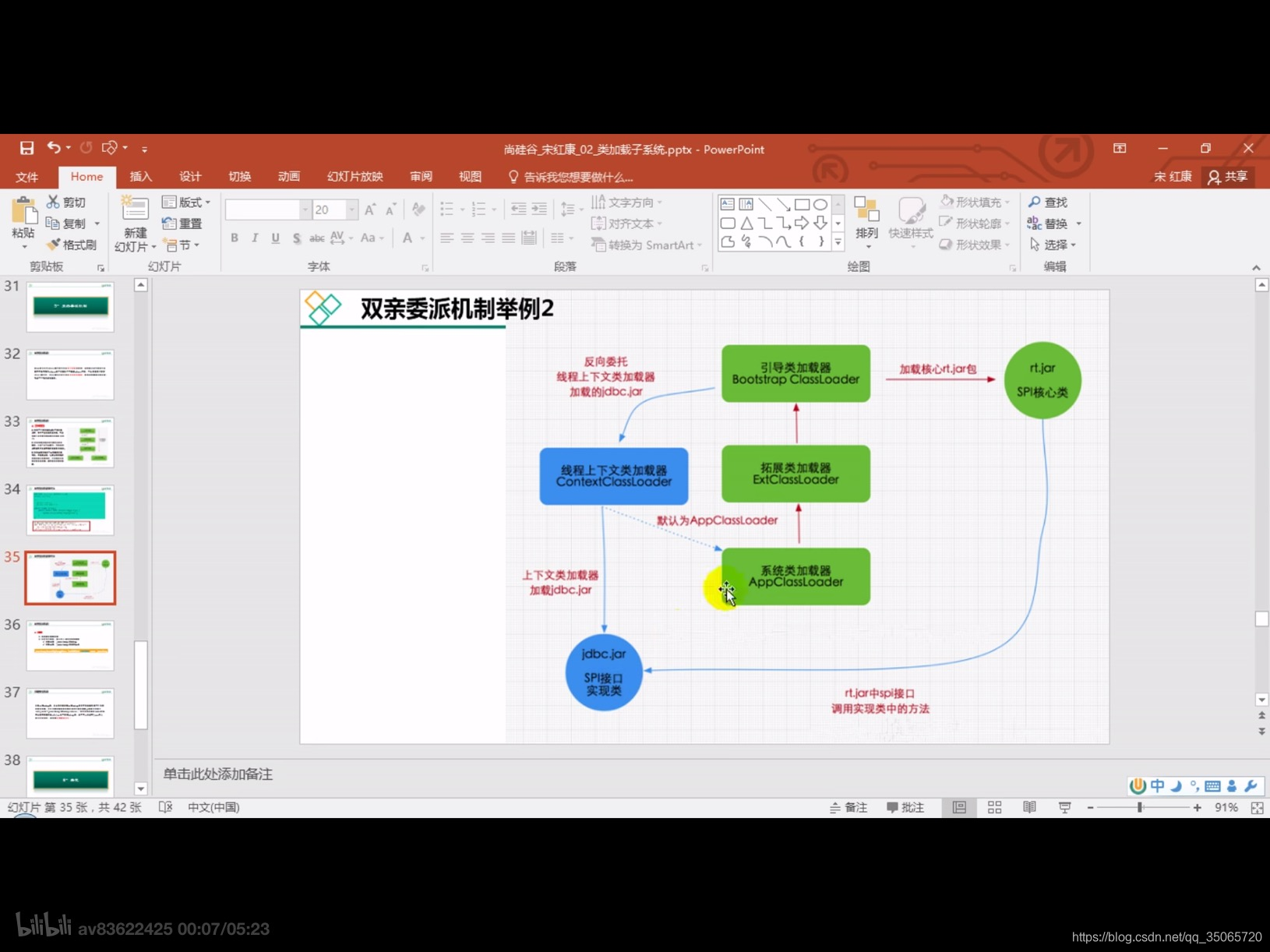Click the ribbon display options icon

[1120, 148]
